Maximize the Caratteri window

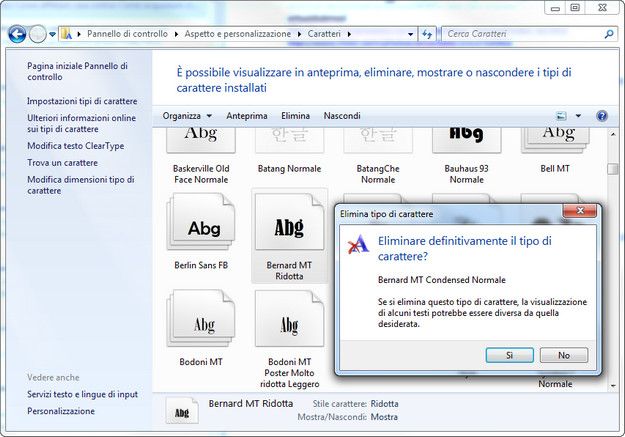point(575,8)
